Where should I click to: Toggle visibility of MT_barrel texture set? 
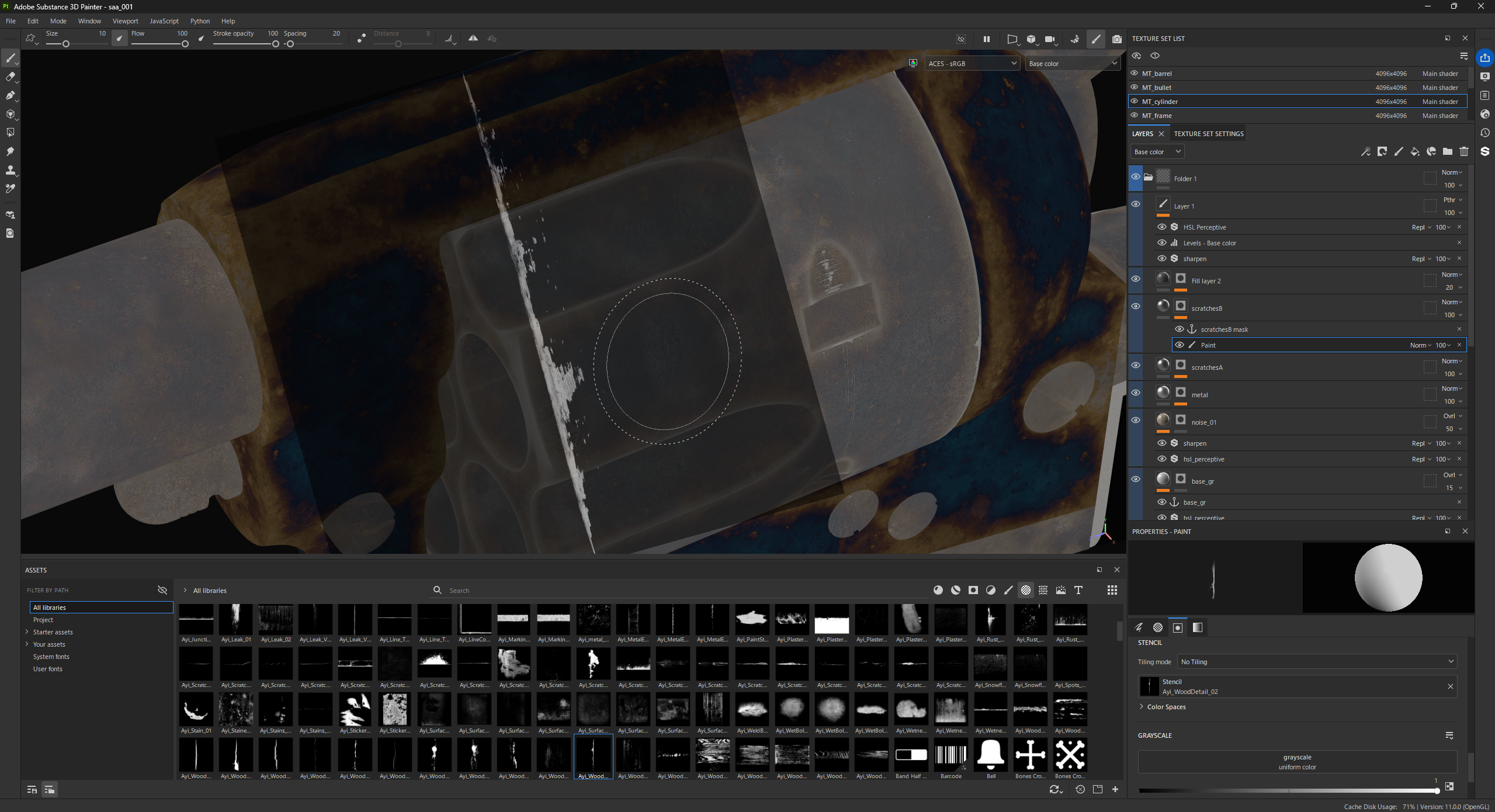coord(1134,74)
